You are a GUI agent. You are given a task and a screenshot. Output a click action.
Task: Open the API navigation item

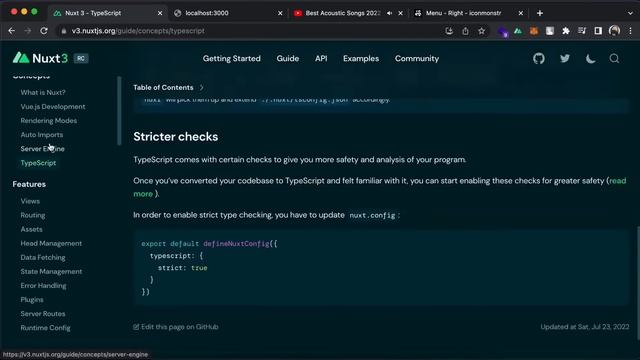[321, 58]
